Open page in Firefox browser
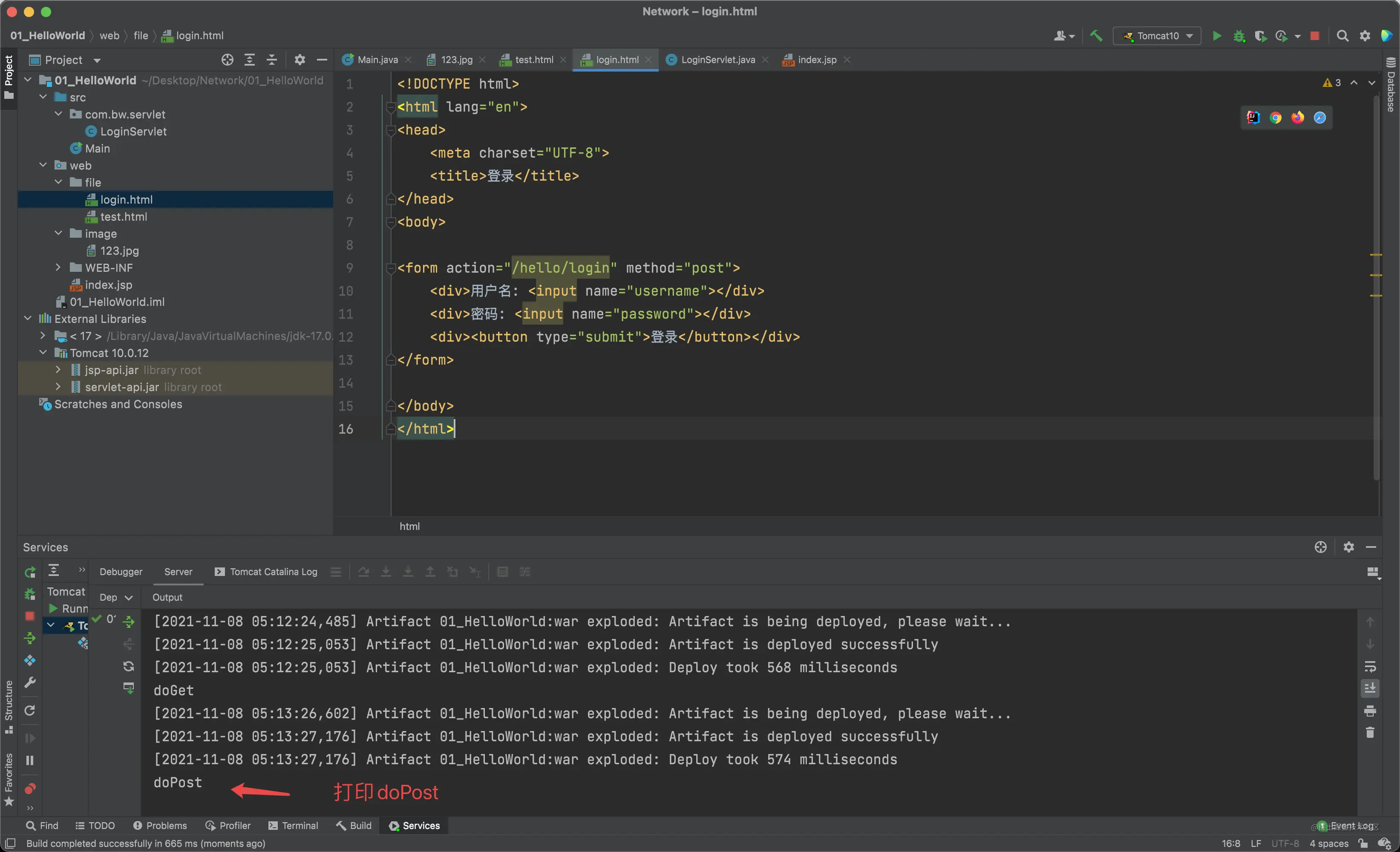The height and width of the screenshot is (852, 1400). (1298, 118)
